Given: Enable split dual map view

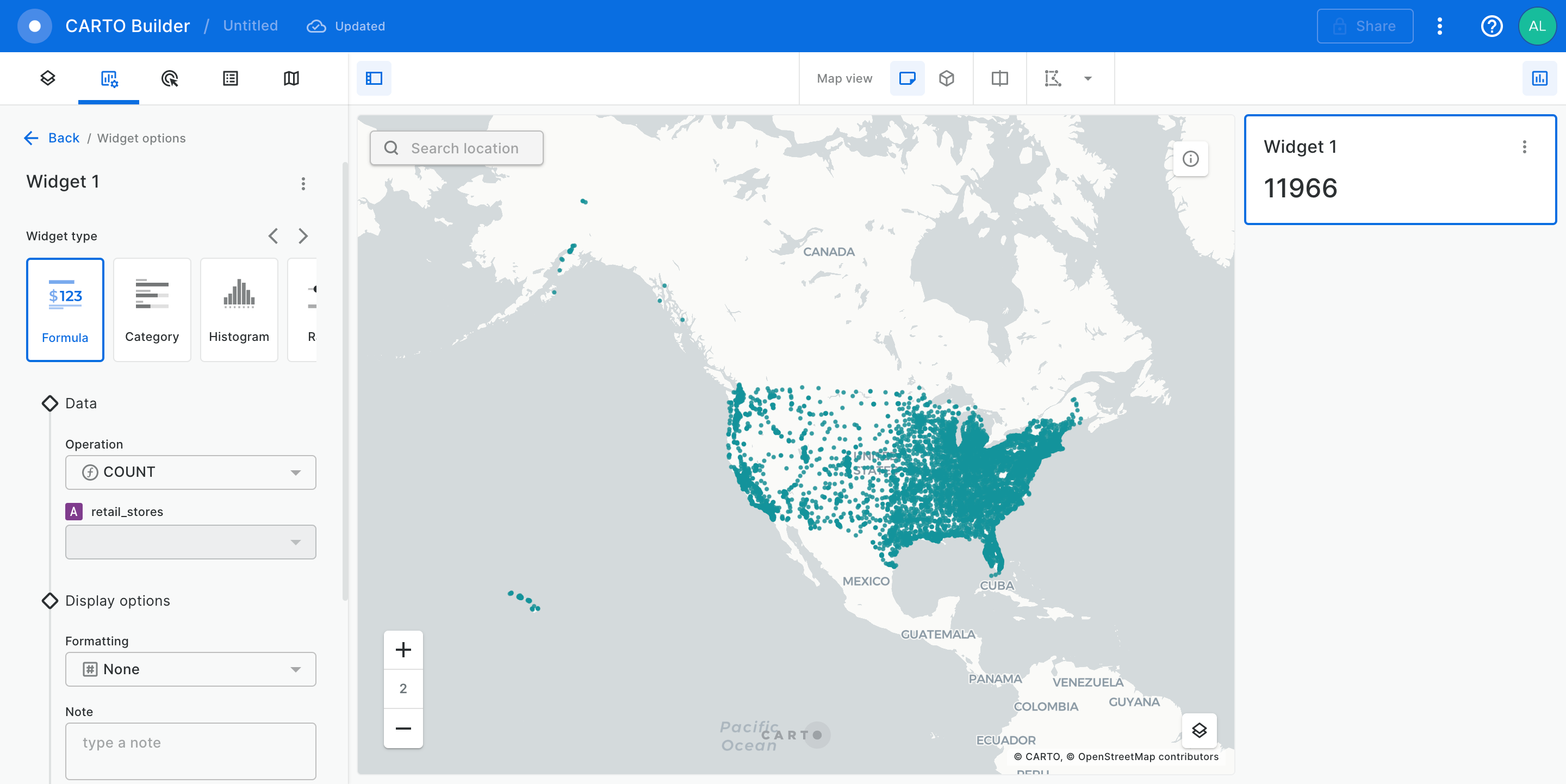Looking at the screenshot, I should tap(999, 78).
